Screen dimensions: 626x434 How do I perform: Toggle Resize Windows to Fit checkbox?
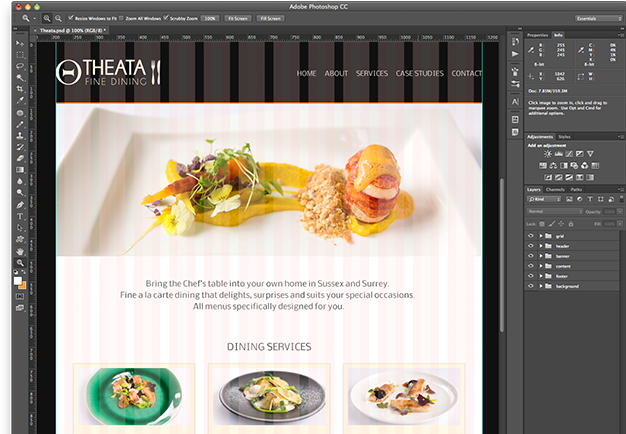pyautogui.click(x=71, y=18)
